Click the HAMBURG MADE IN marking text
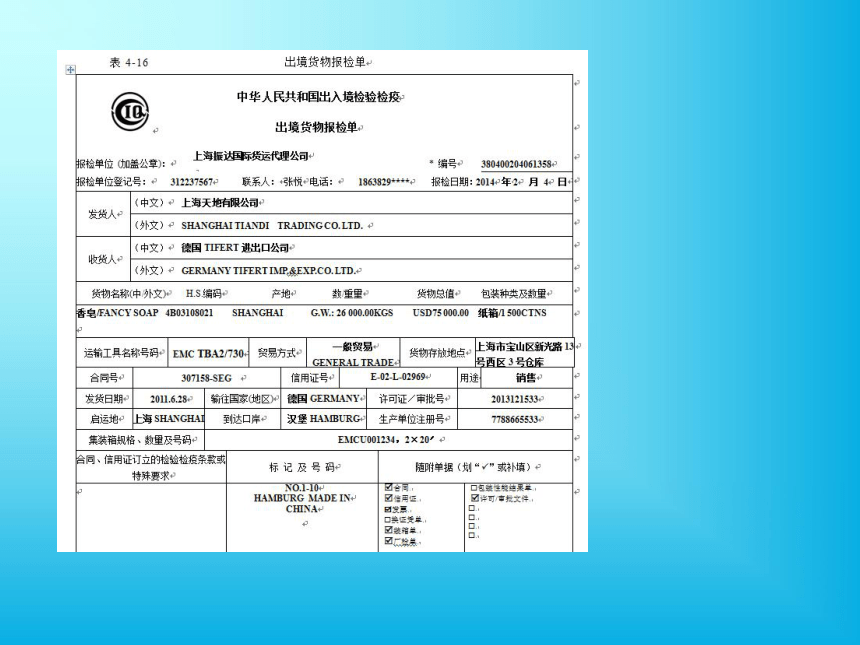This screenshot has width=860, height=645. pyautogui.click(x=302, y=498)
